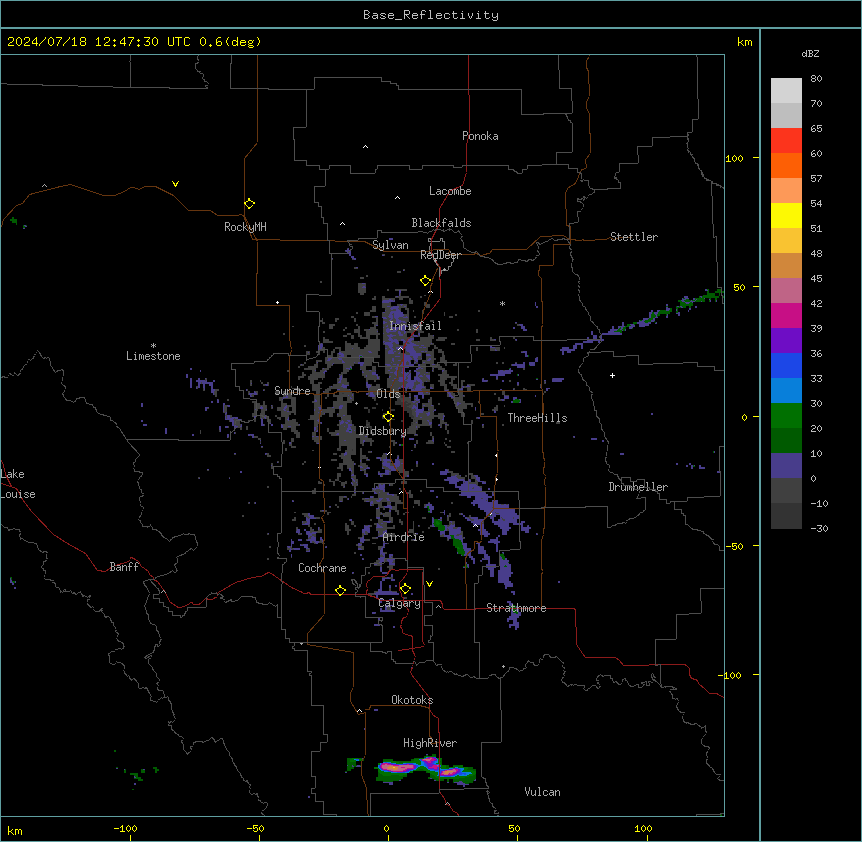Select the asterisk marker above Limestone
The width and height of the screenshot is (862, 842).
153,346
